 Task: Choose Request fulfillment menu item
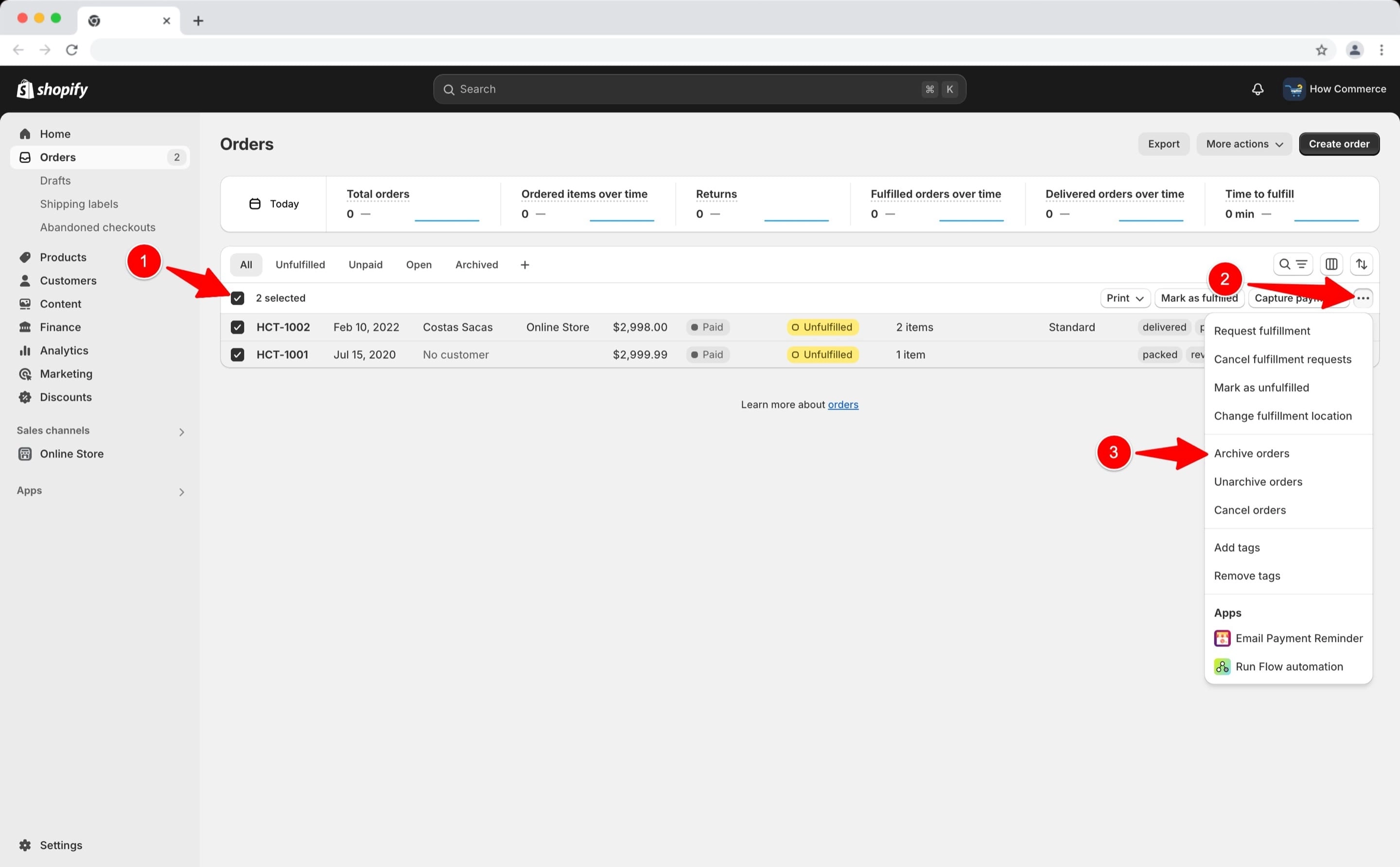coord(1288,331)
